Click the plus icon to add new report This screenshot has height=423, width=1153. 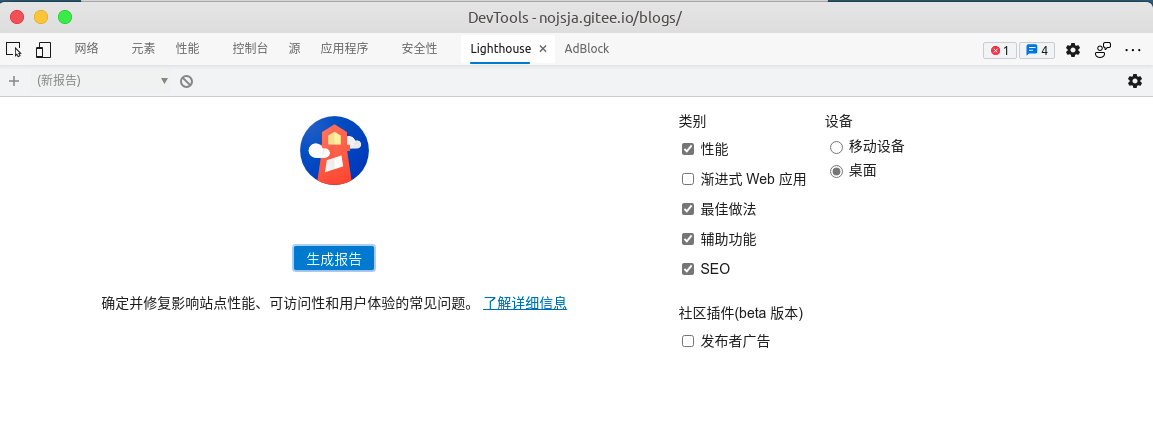[x=14, y=81]
